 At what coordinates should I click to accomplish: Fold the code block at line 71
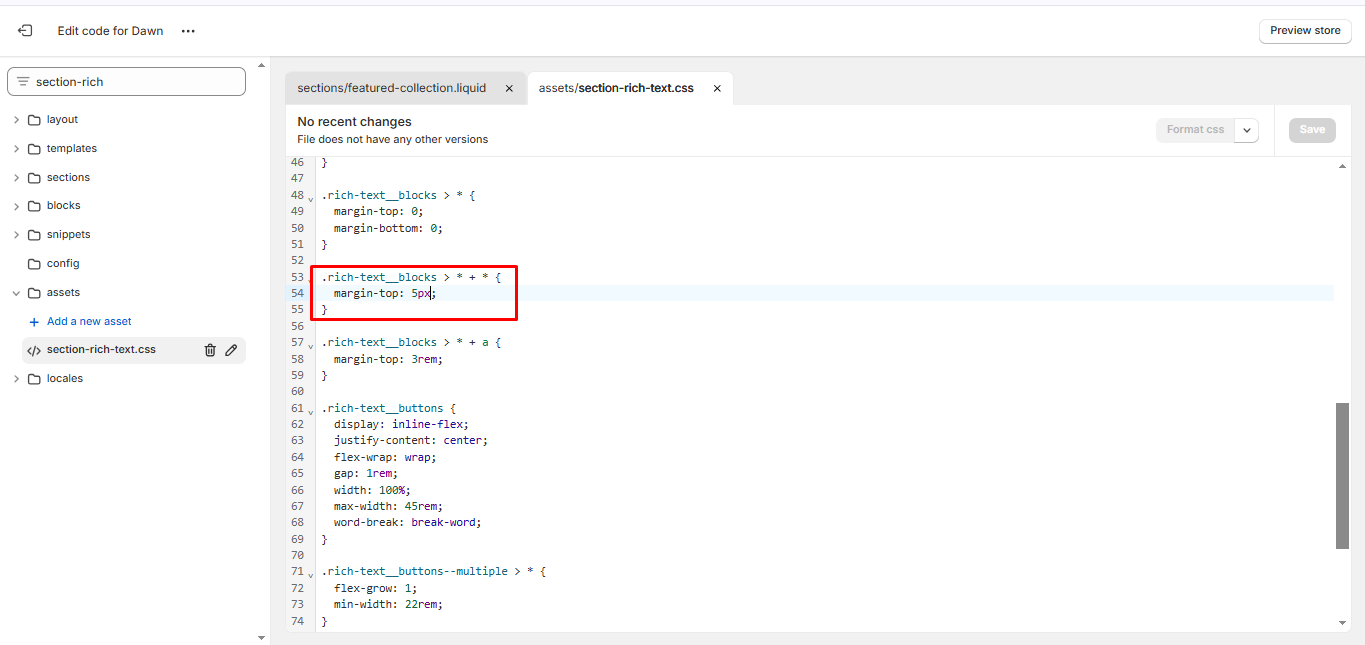[x=311, y=574]
